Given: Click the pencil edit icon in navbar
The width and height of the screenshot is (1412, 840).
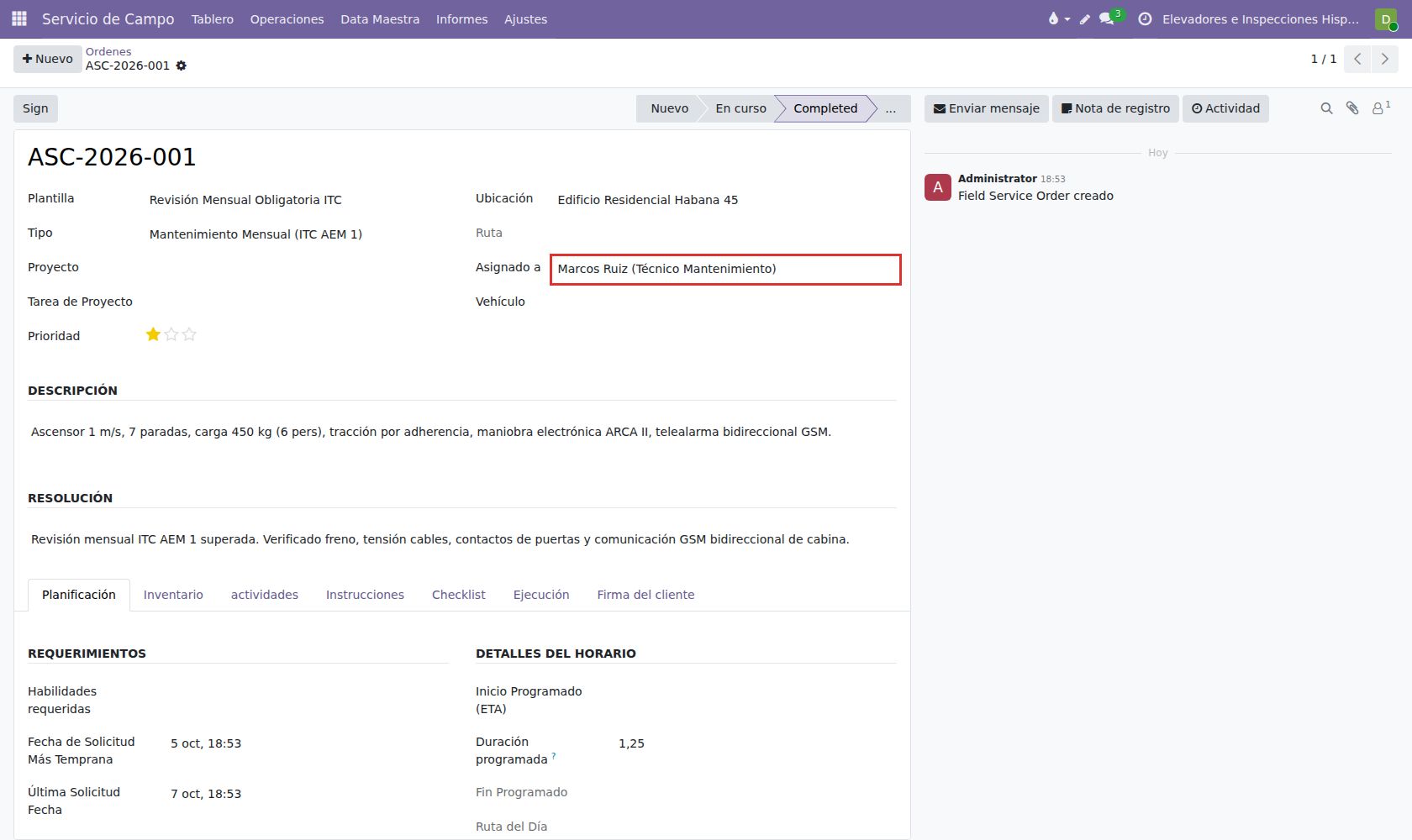Looking at the screenshot, I should [1085, 18].
